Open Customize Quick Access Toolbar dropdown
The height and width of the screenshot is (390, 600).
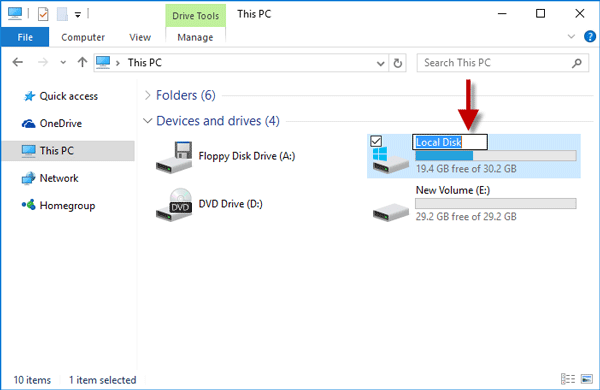(78, 15)
